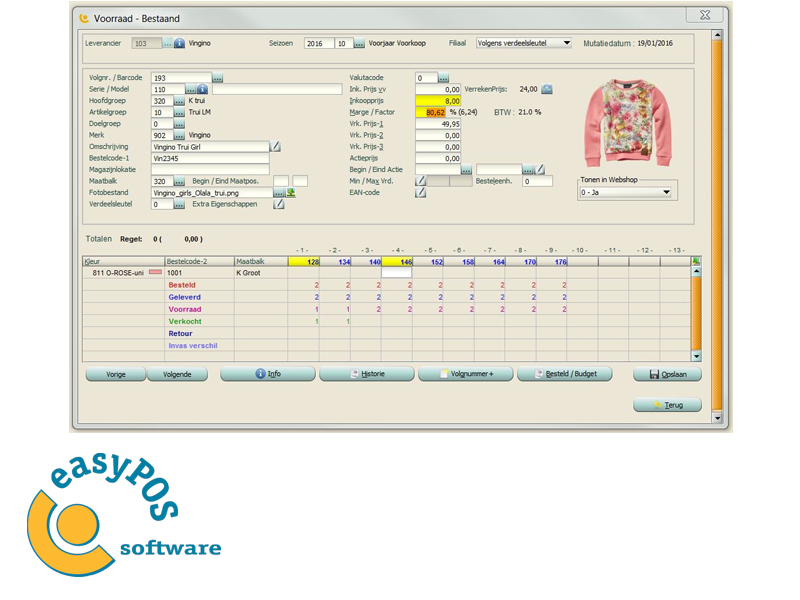Click the Fotobestand filename field
This screenshot has width=800, height=600.
coord(212,193)
